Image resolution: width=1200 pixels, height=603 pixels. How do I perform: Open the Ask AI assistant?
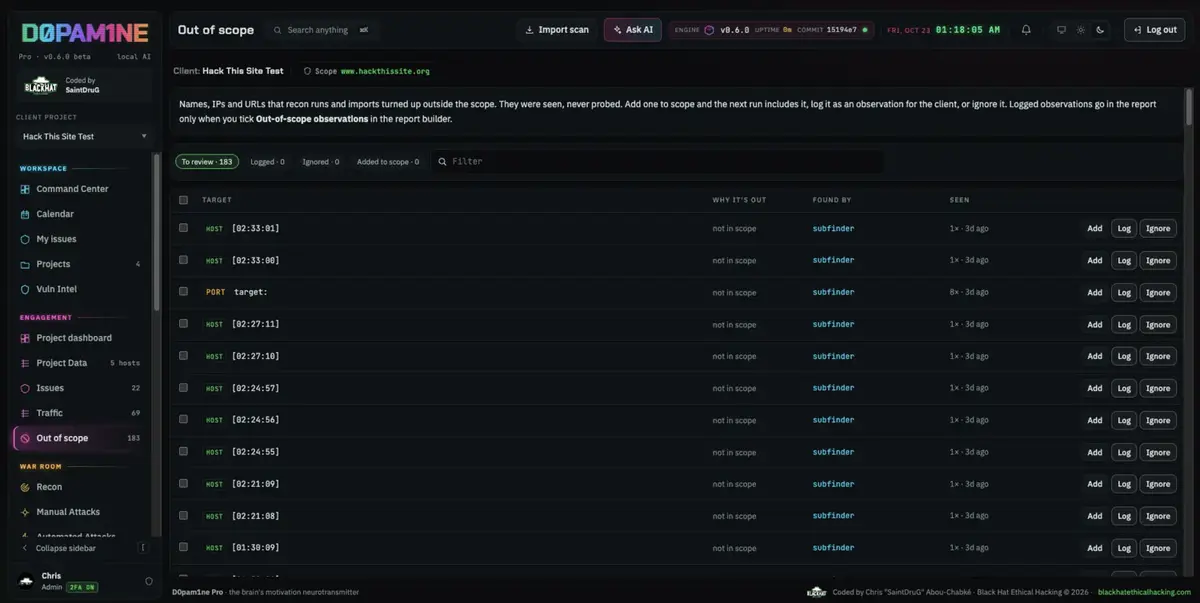coord(633,30)
